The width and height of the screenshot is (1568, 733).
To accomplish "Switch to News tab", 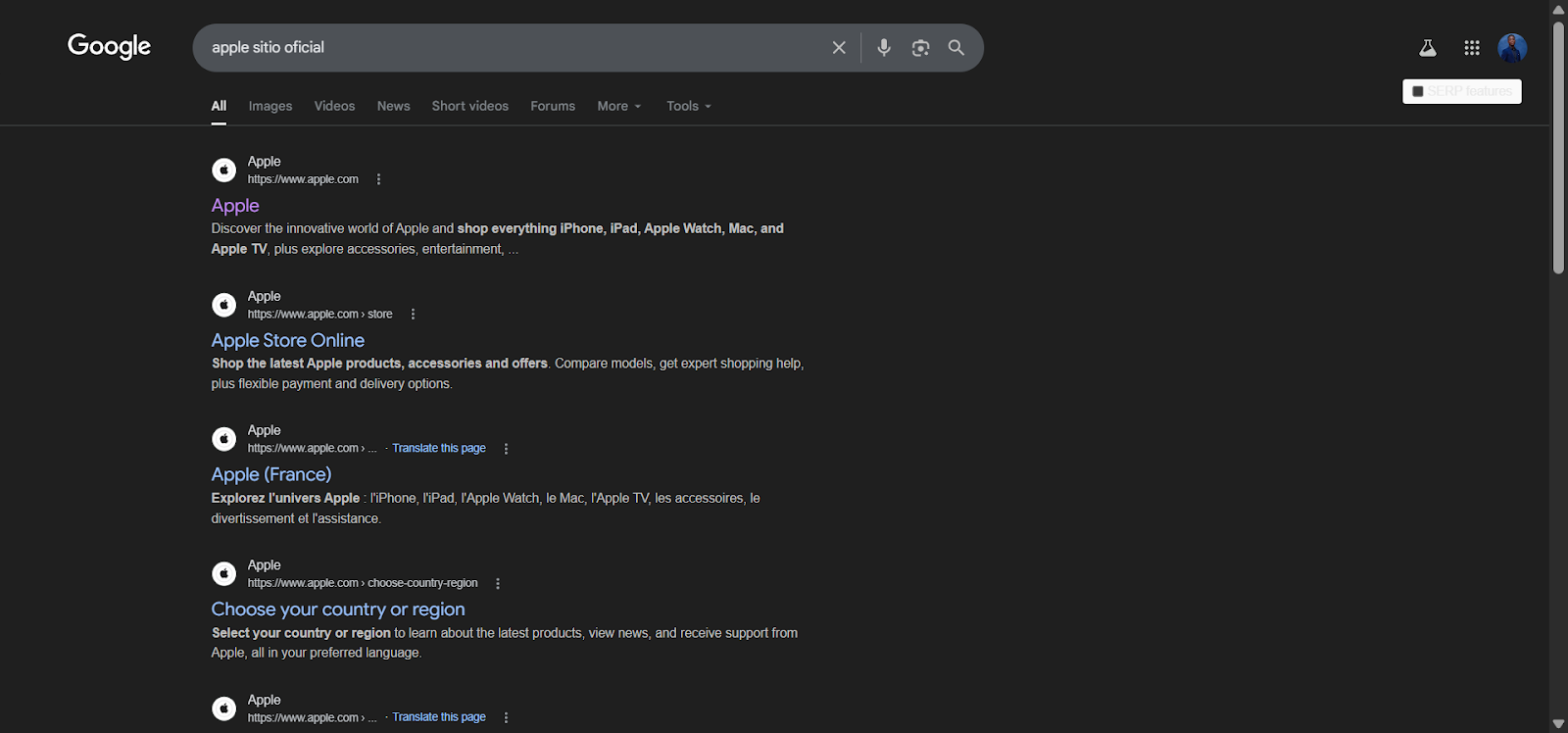I will 394,106.
